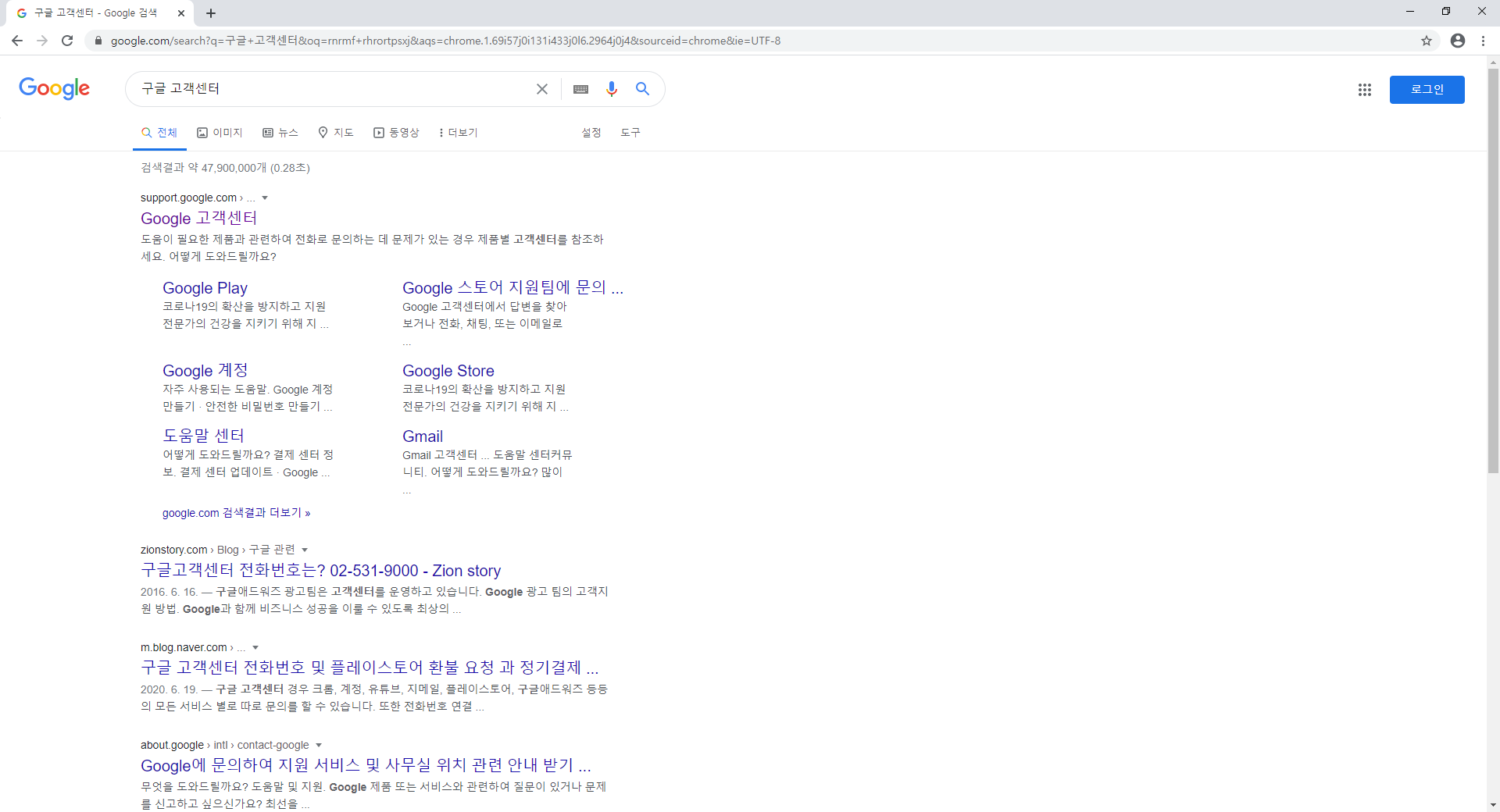Select the 전체 search tab
Screen dimensions: 1500x812
pos(159,133)
